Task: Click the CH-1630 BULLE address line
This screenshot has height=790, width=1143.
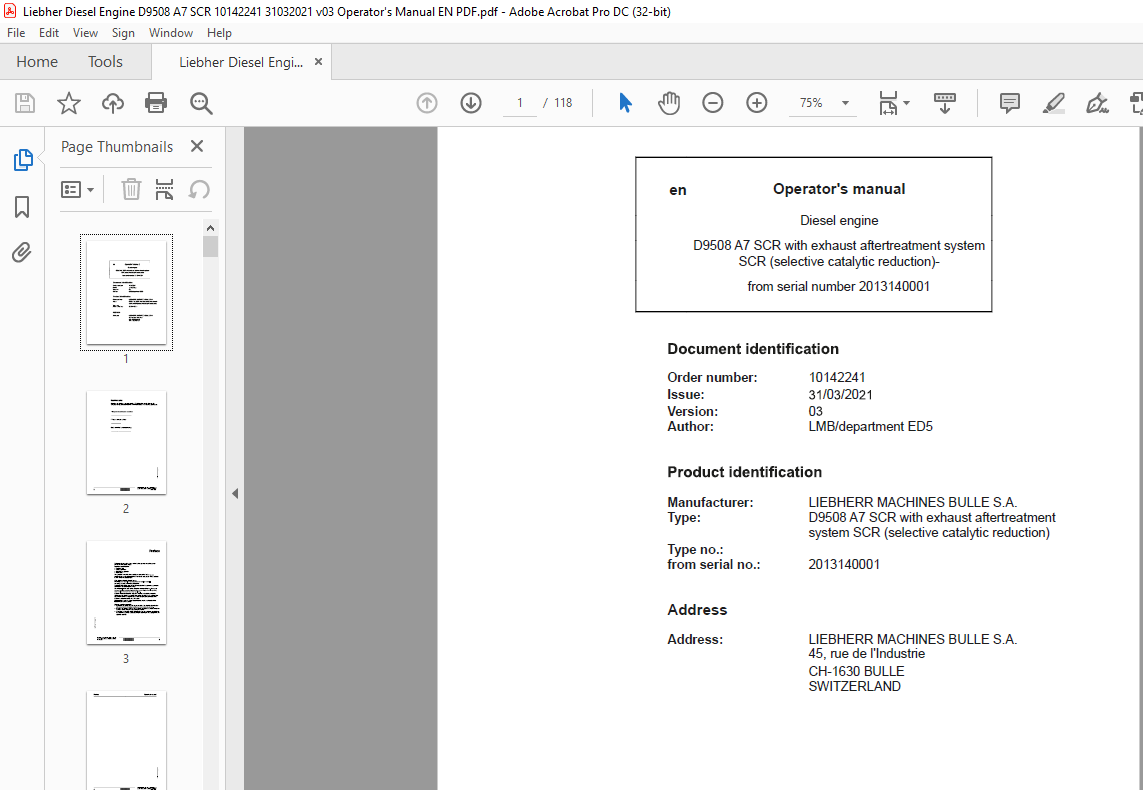Action: (857, 671)
